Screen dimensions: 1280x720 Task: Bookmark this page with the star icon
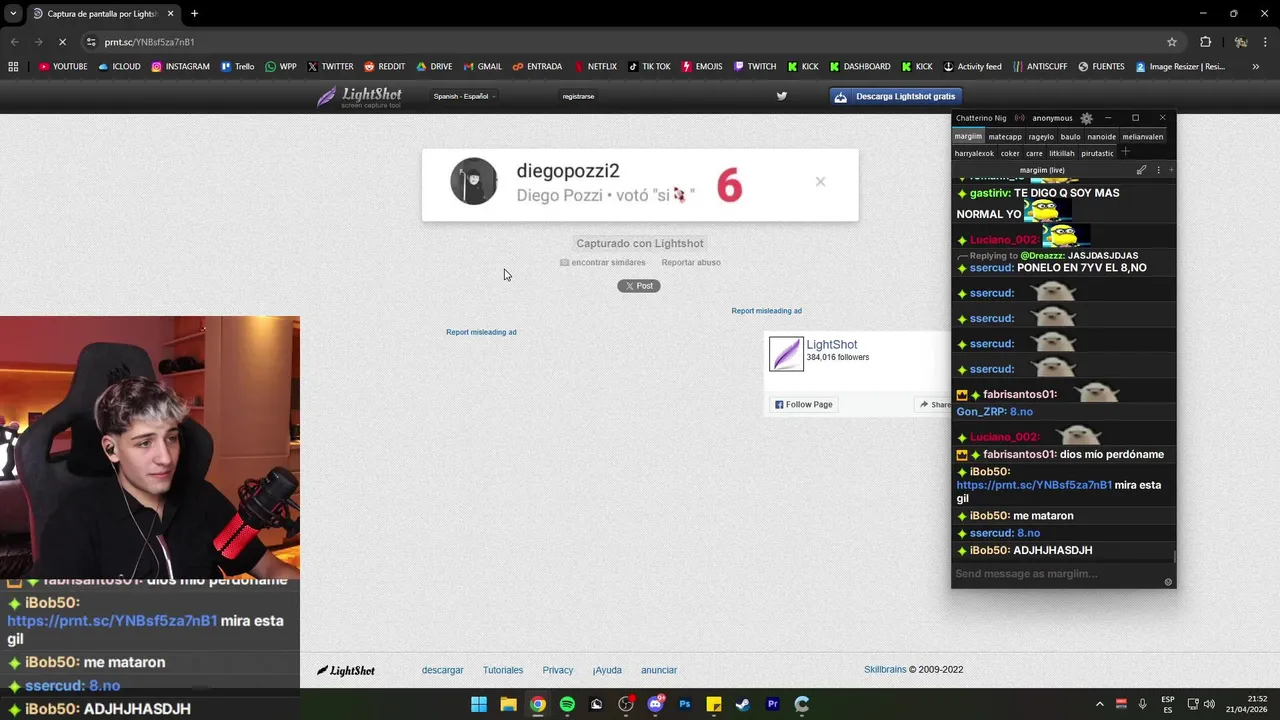(1172, 42)
